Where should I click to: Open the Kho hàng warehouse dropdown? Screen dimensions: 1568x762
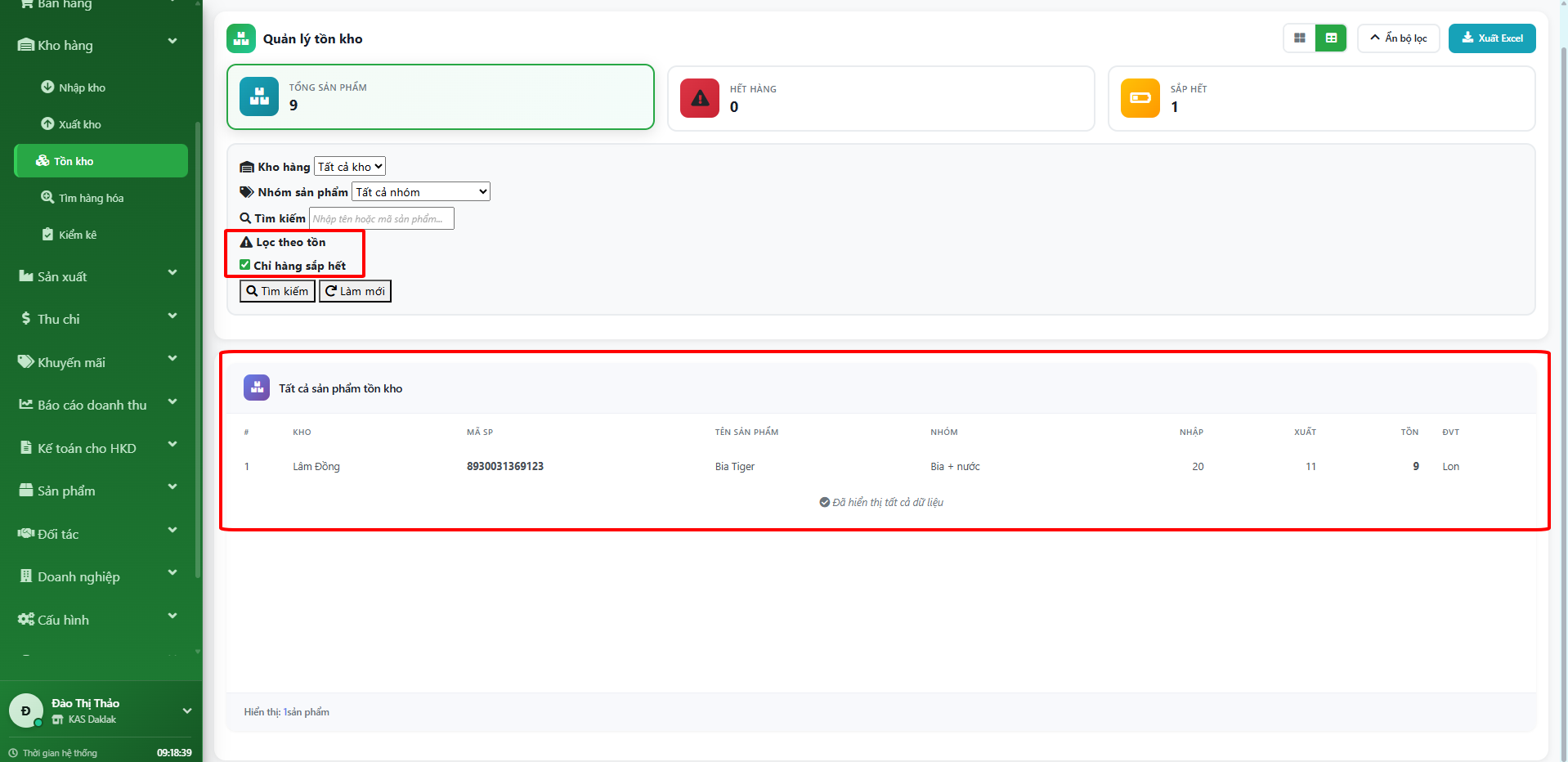tap(350, 167)
